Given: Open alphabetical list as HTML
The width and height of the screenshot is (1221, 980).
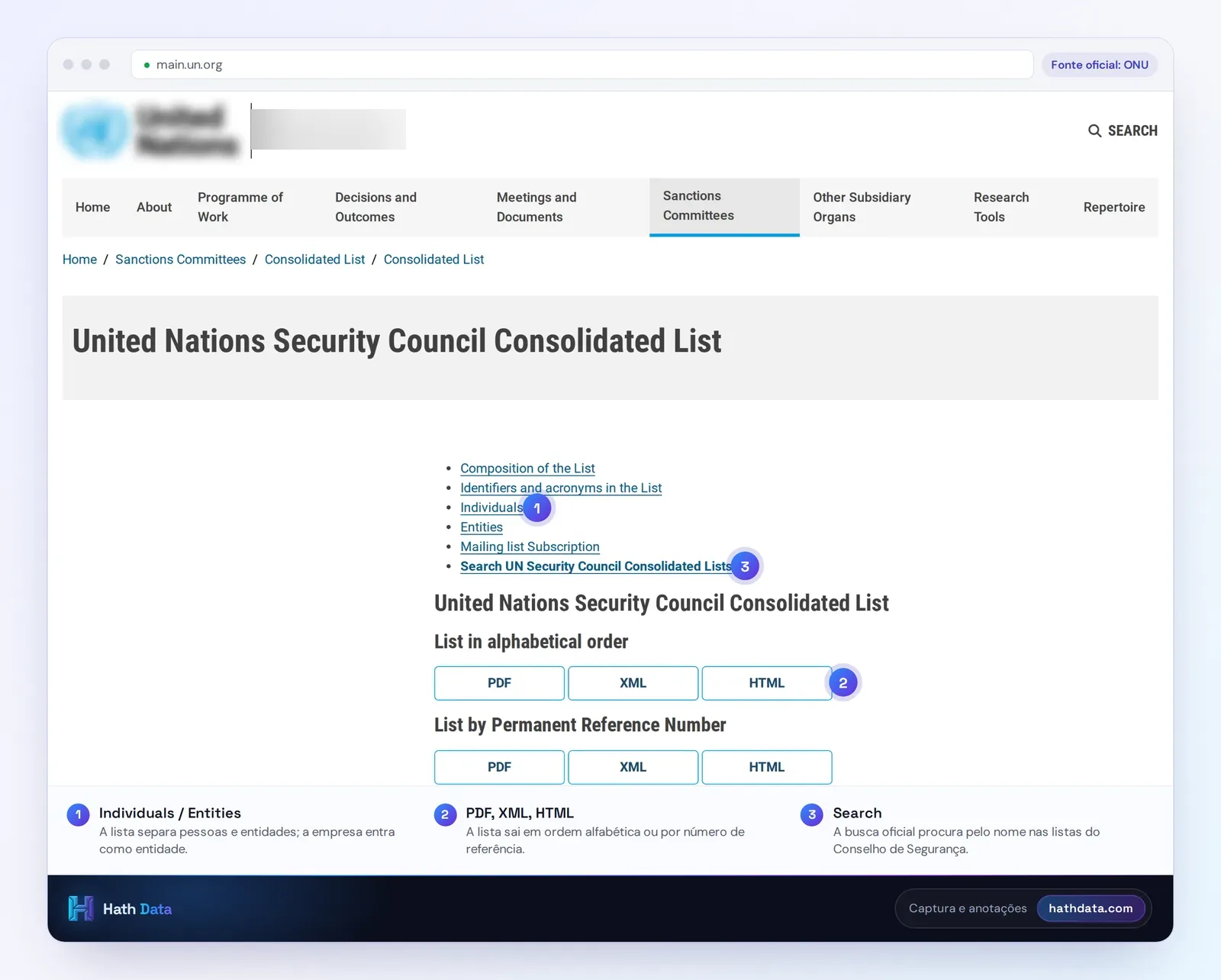Looking at the screenshot, I should pos(766,683).
